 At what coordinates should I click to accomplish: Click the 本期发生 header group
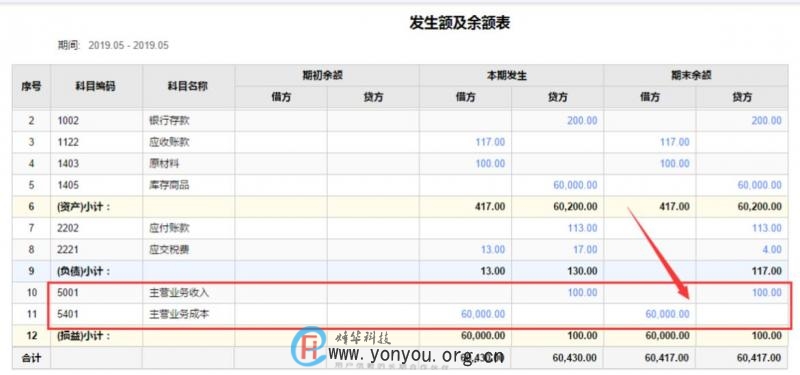tap(511, 76)
